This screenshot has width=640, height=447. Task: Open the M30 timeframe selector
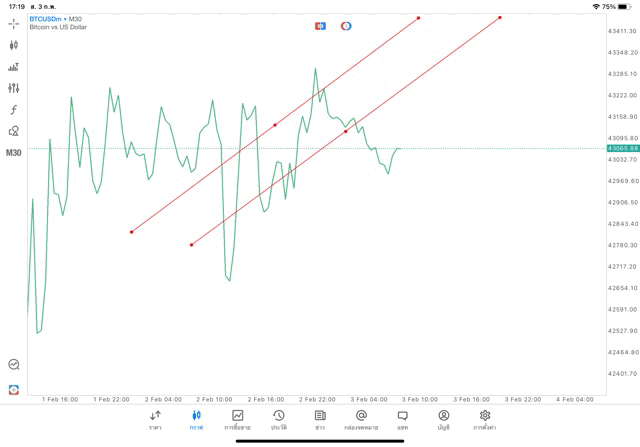pyautogui.click(x=14, y=153)
